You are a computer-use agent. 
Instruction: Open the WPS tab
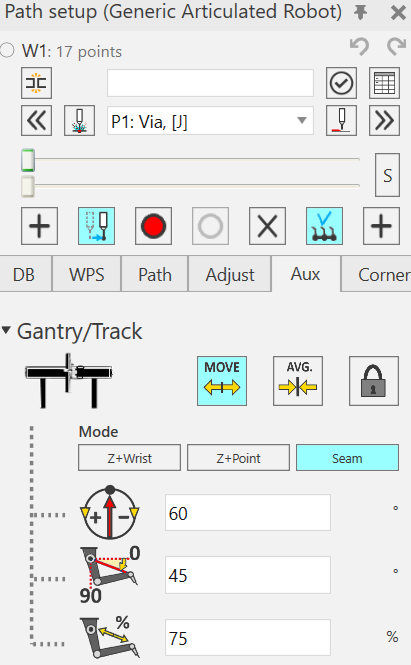(87, 274)
